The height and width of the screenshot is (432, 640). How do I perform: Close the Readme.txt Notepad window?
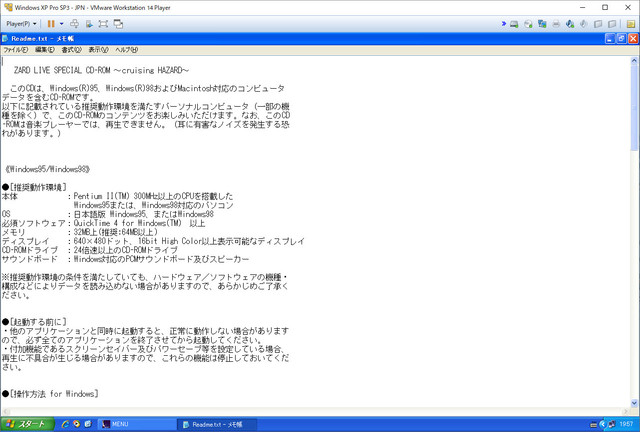[x=633, y=38]
